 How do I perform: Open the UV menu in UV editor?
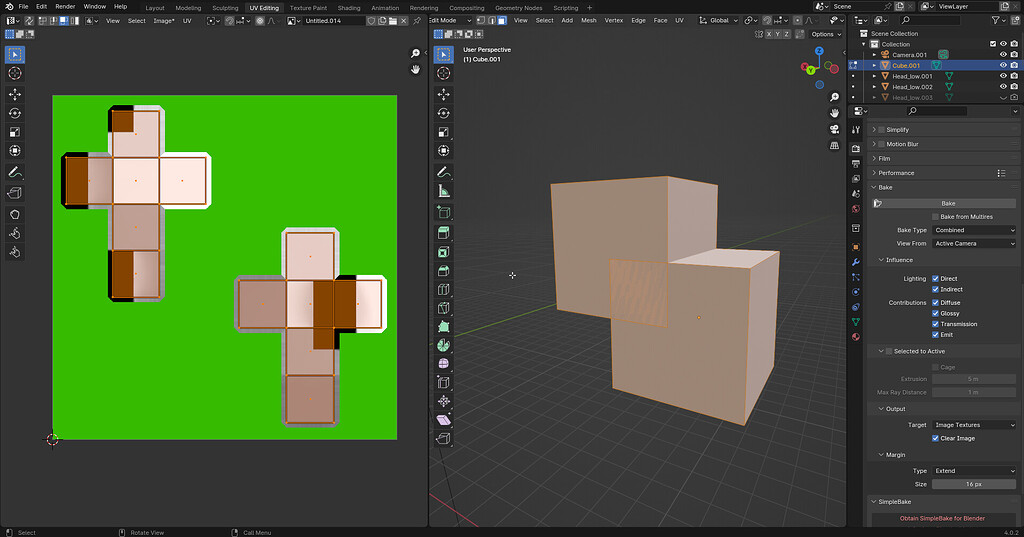coord(187,20)
